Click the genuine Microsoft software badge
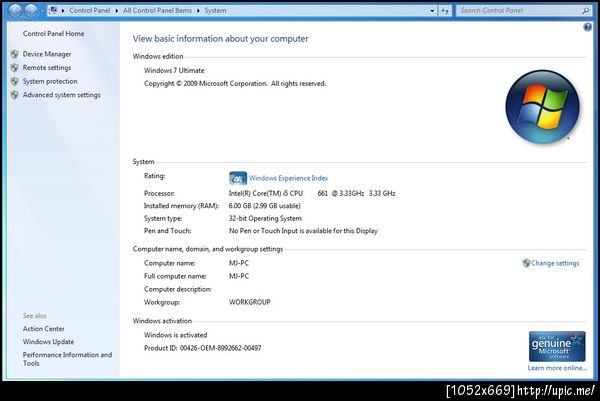 [x=557, y=346]
